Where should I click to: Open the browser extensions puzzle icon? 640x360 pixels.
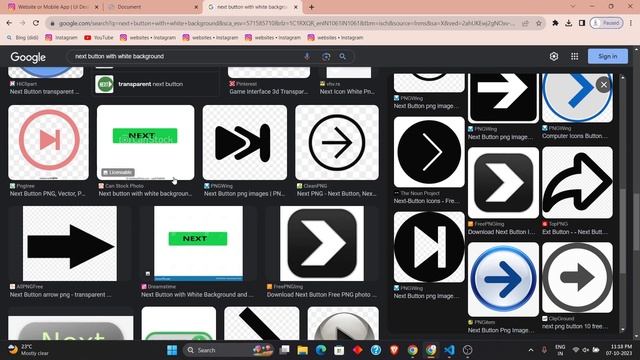555,23
